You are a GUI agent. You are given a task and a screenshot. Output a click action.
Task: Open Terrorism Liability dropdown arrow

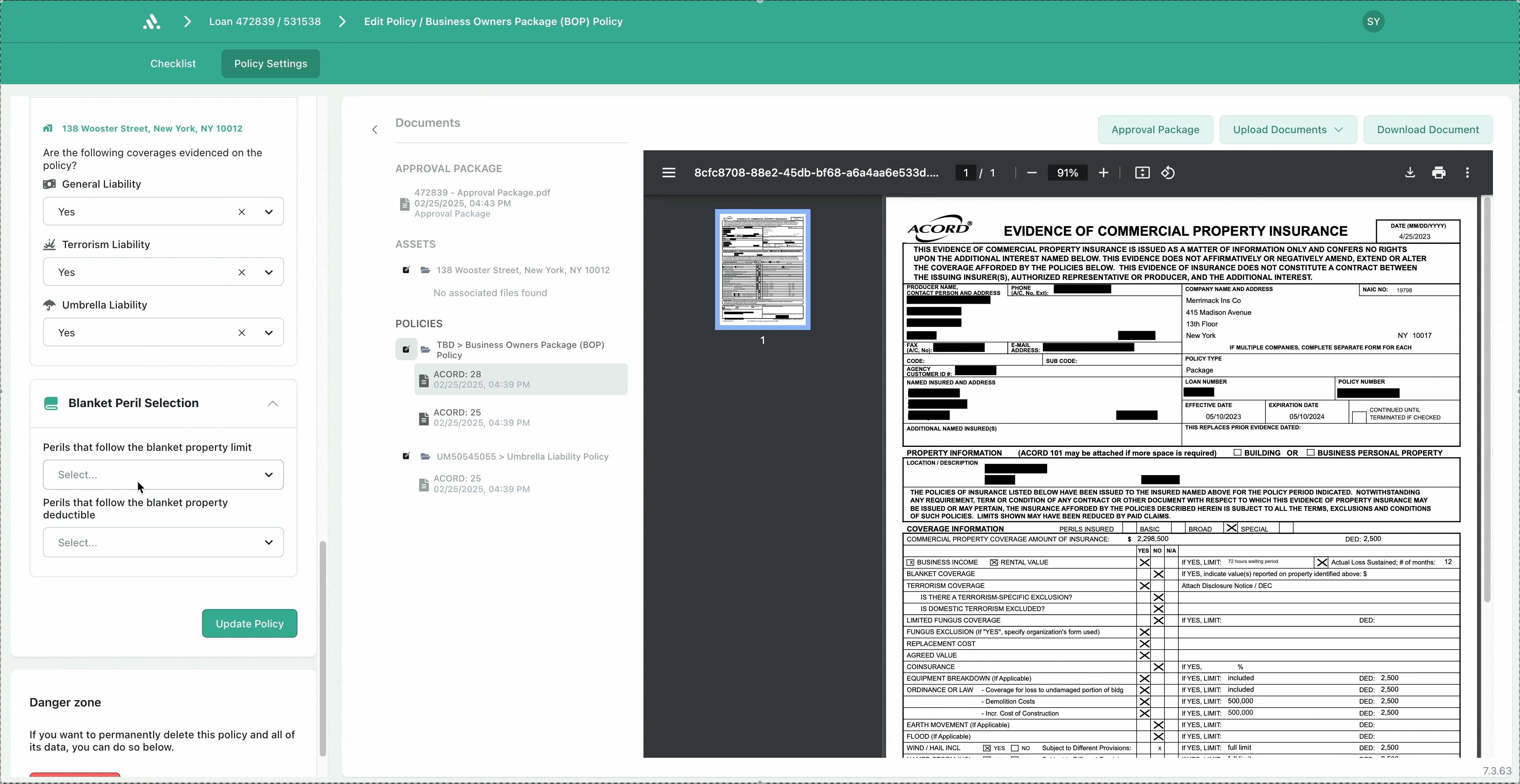coord(268,273)
